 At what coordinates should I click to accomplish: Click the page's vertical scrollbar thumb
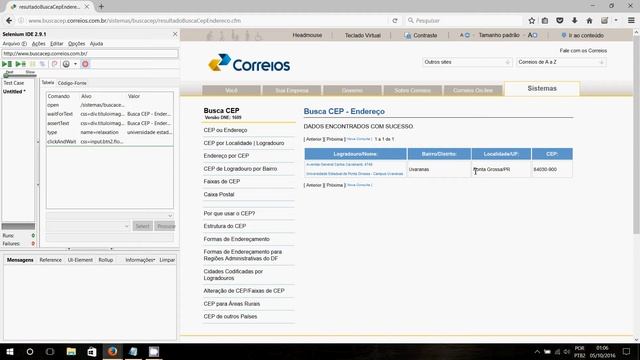[x=636, y=135]
